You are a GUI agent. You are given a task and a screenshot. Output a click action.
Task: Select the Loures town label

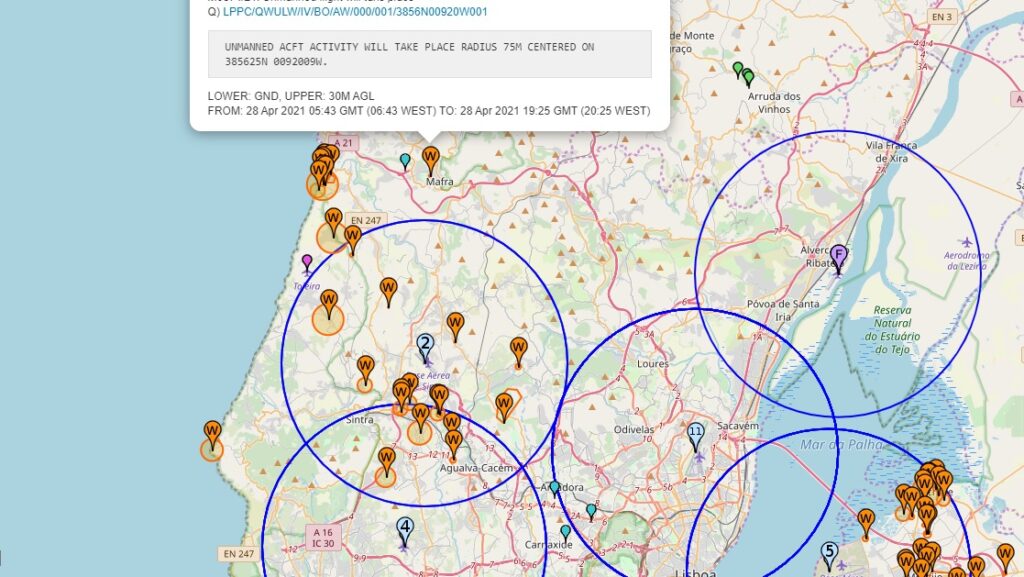653,364
